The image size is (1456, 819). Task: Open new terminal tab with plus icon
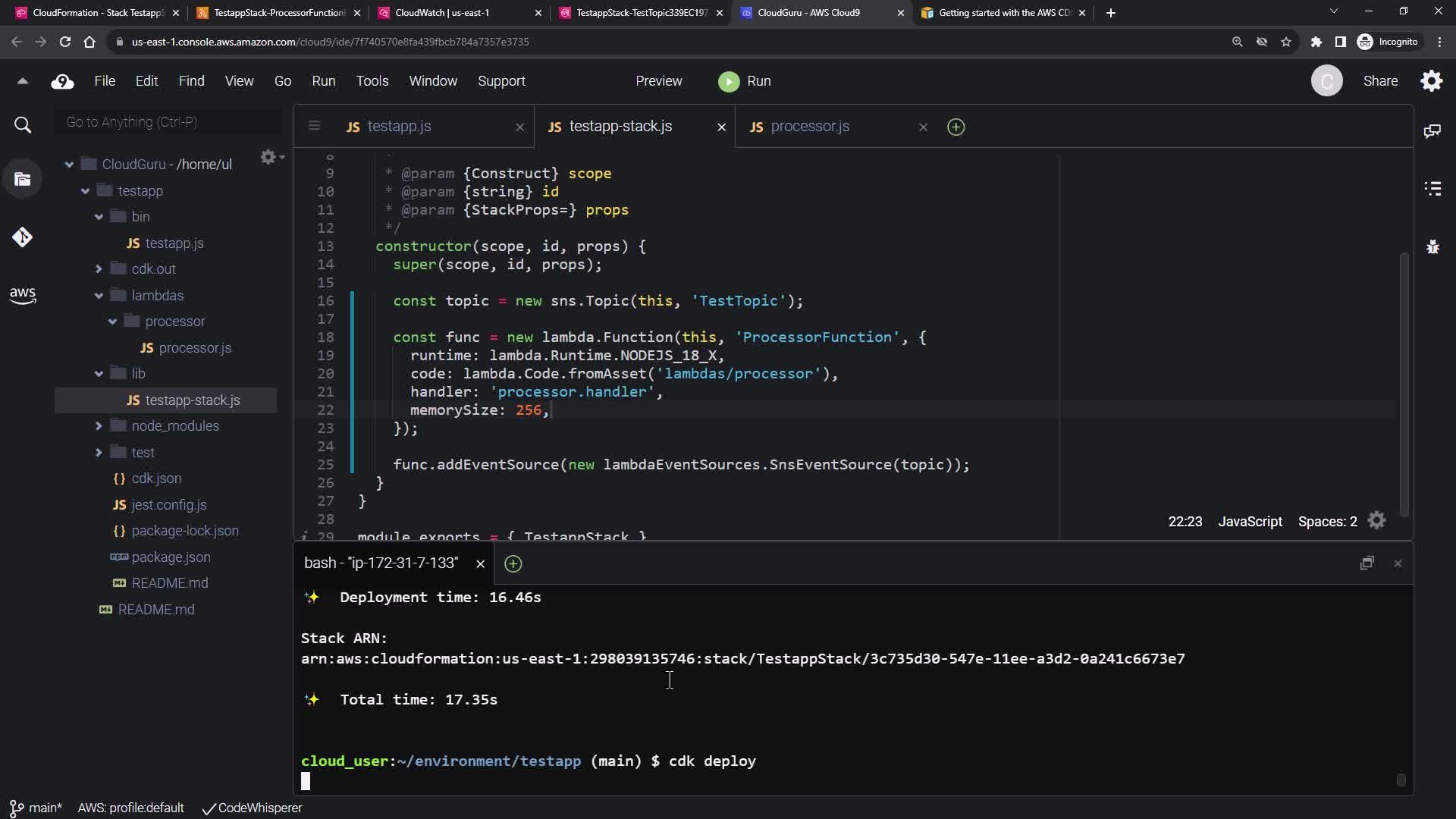[513, 563]
